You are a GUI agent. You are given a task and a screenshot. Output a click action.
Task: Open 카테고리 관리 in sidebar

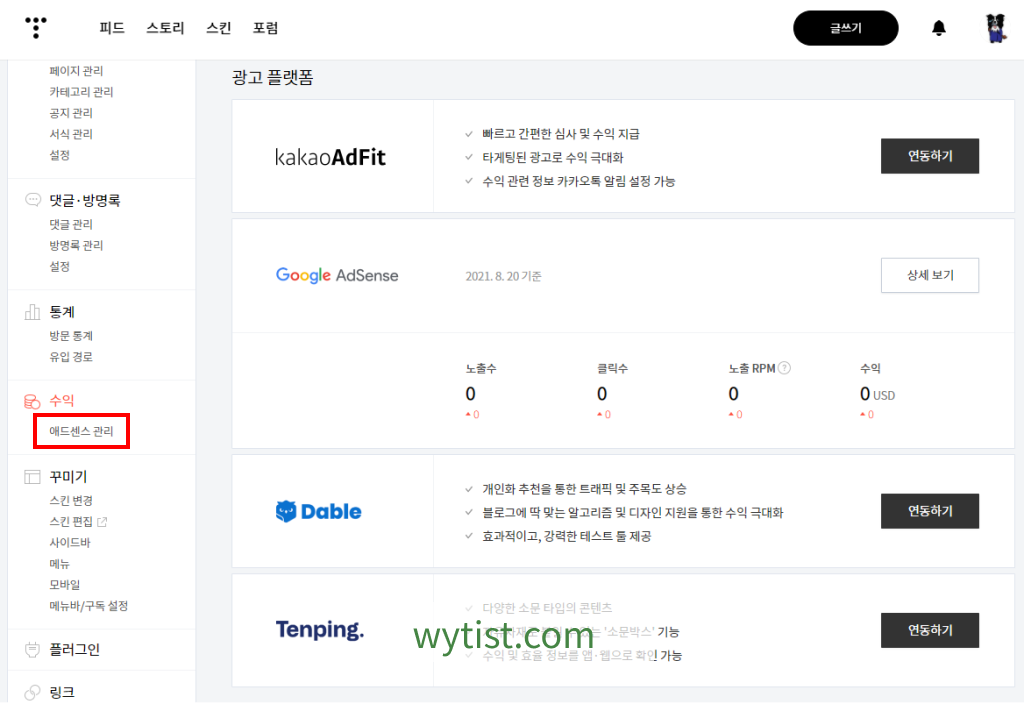point(82,91)
